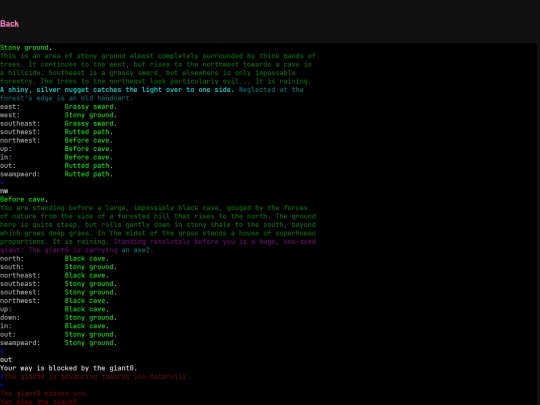Viewport: 540px width, 405px height.
Task: Click 'an axe2.' in the giant description
Action: [x=137, y=250]
